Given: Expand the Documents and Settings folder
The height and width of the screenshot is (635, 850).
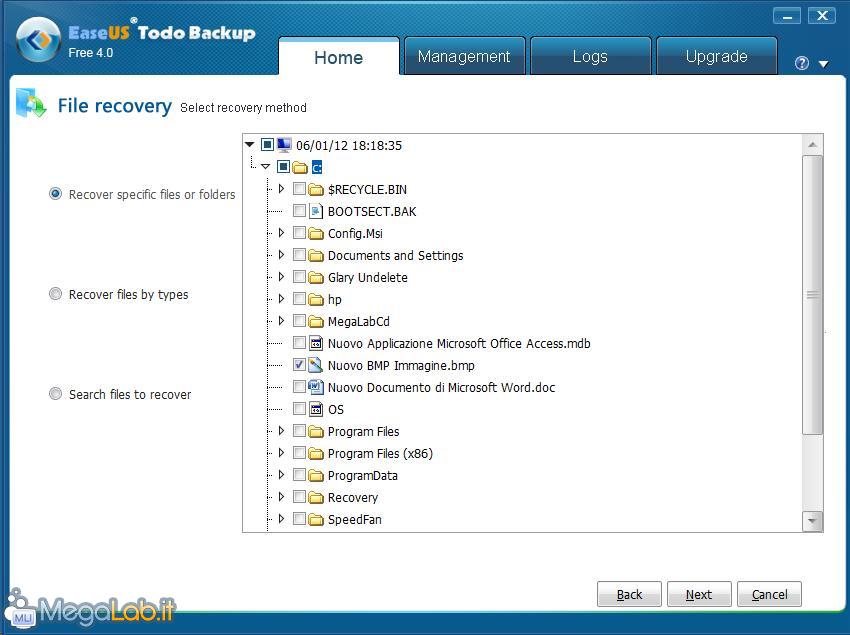Looking at the screenshot, I should 281,255.
